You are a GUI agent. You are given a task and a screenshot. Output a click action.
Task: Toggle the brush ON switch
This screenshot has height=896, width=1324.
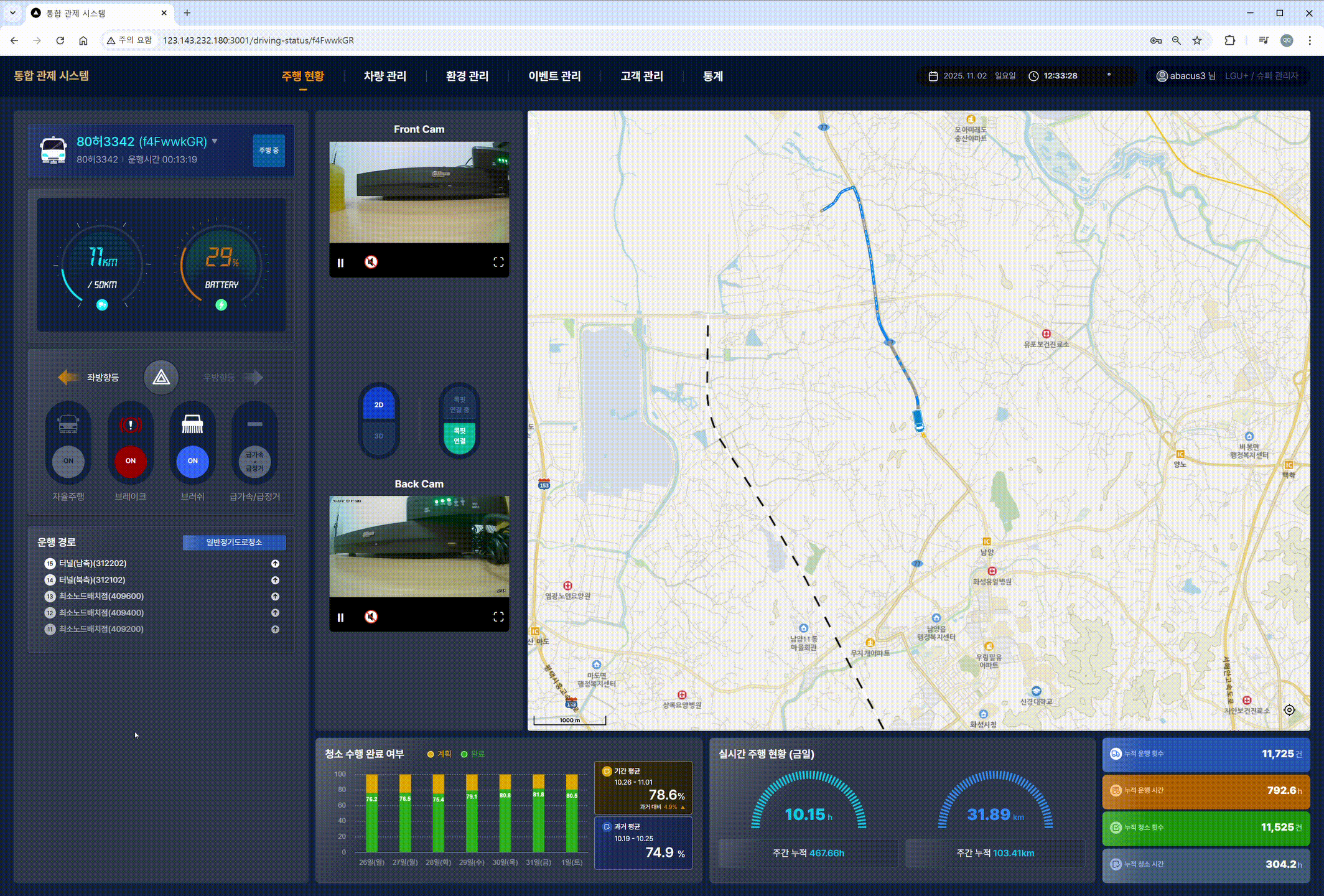click(193, 461)
